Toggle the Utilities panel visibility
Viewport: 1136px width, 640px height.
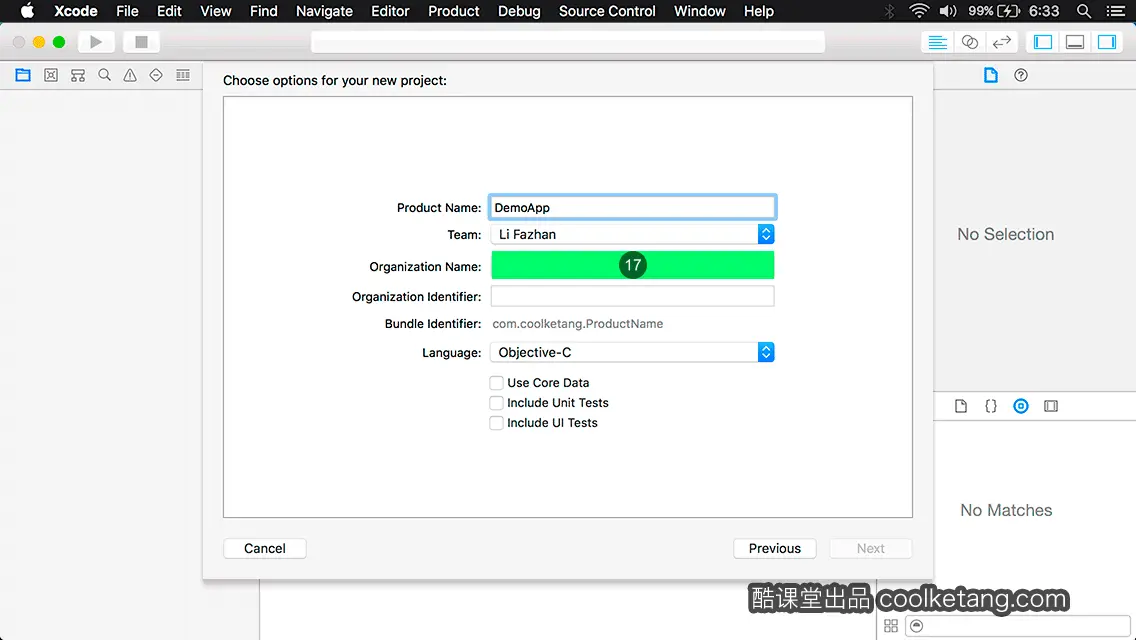(1106, 42)
